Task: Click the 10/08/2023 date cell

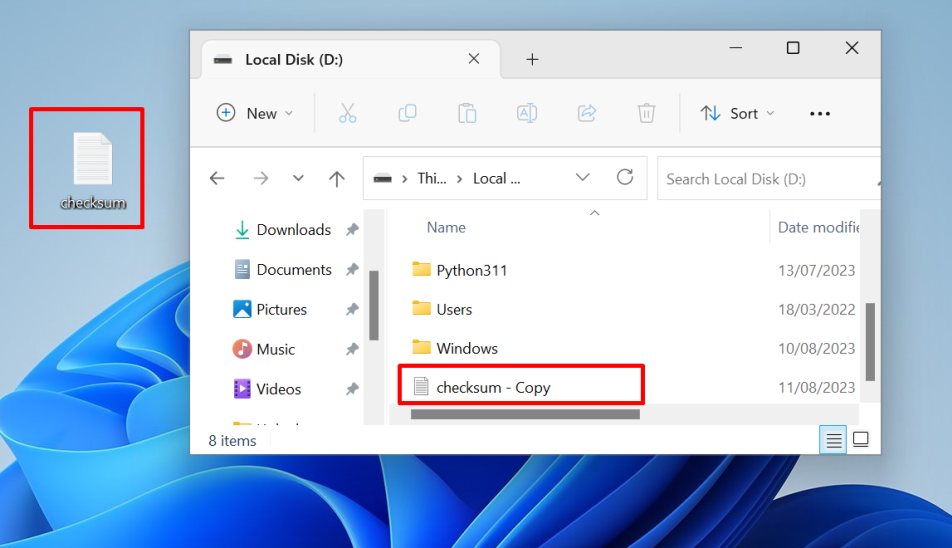Action: pos(817,348)
